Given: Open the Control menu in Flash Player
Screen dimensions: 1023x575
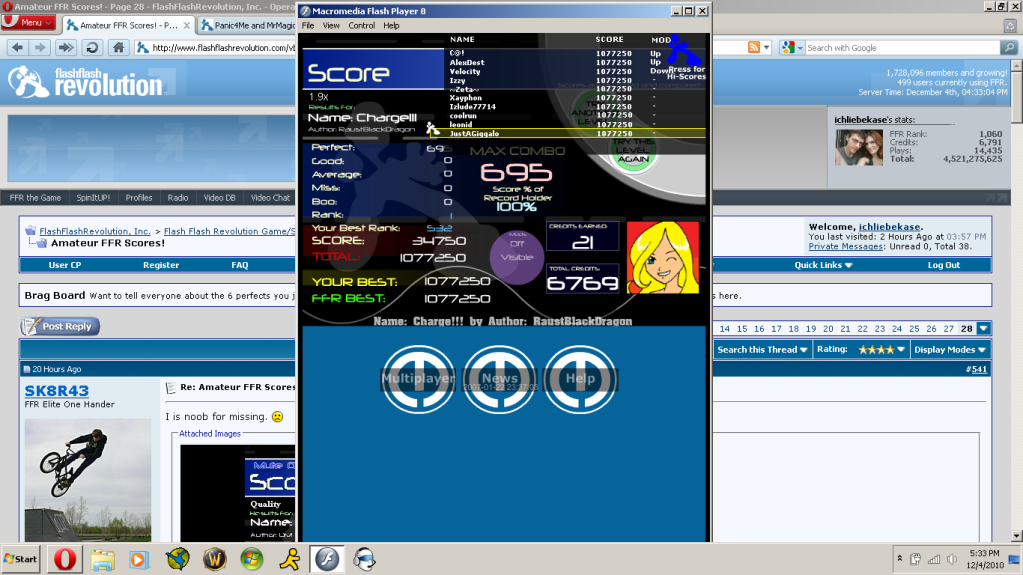Looking at the screenshot, I should (x=361, y=25).
